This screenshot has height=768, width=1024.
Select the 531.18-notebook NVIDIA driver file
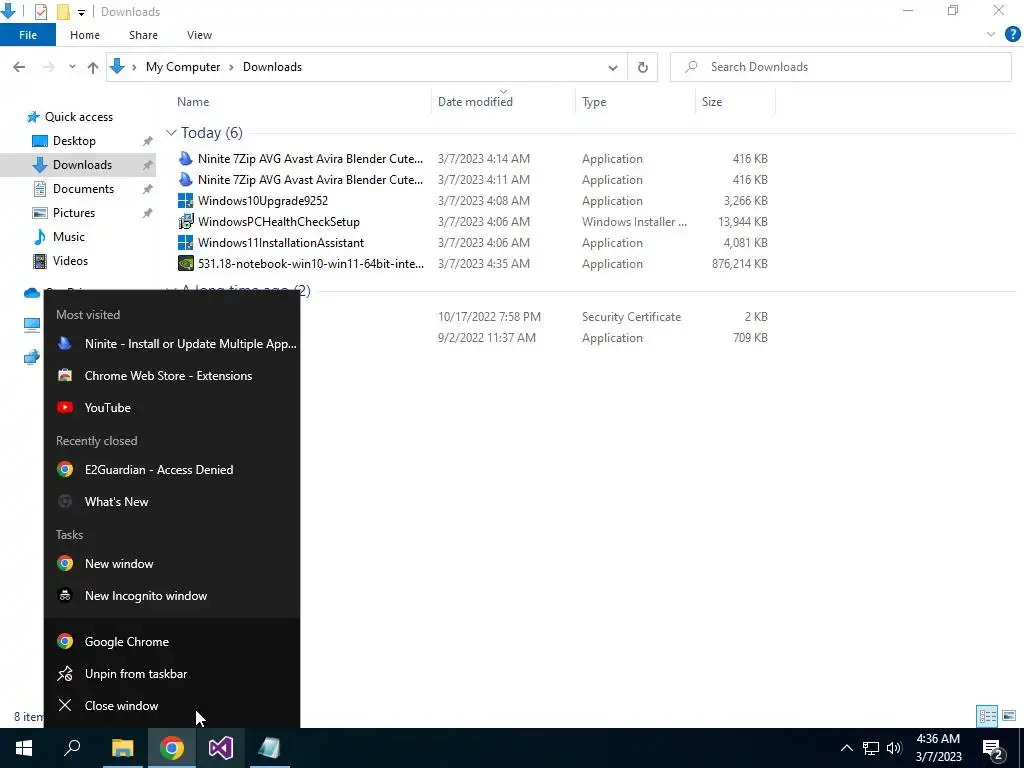coord(311,264)
